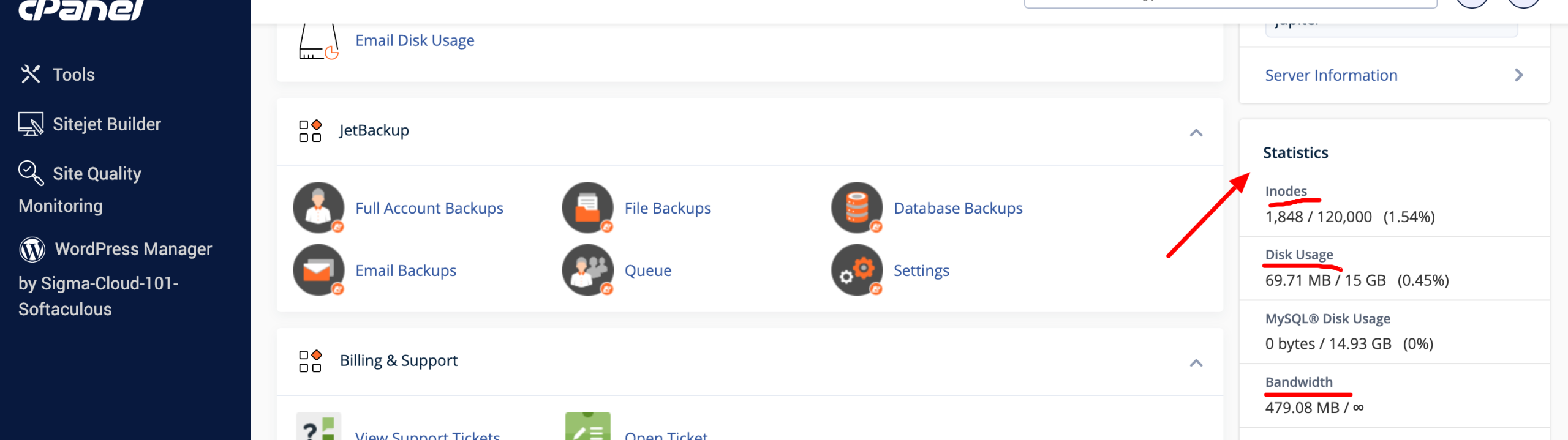
Task: Click the bandwidth value 479.08 MB / ∞
Action: point(1314,408)
